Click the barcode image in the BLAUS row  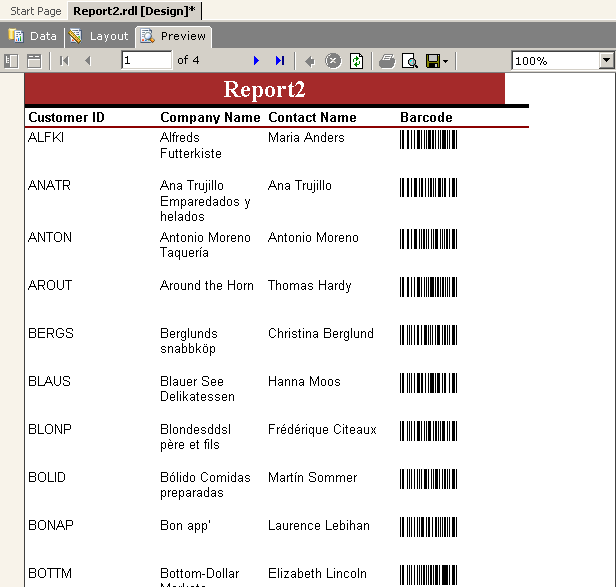tap(428, 383)
